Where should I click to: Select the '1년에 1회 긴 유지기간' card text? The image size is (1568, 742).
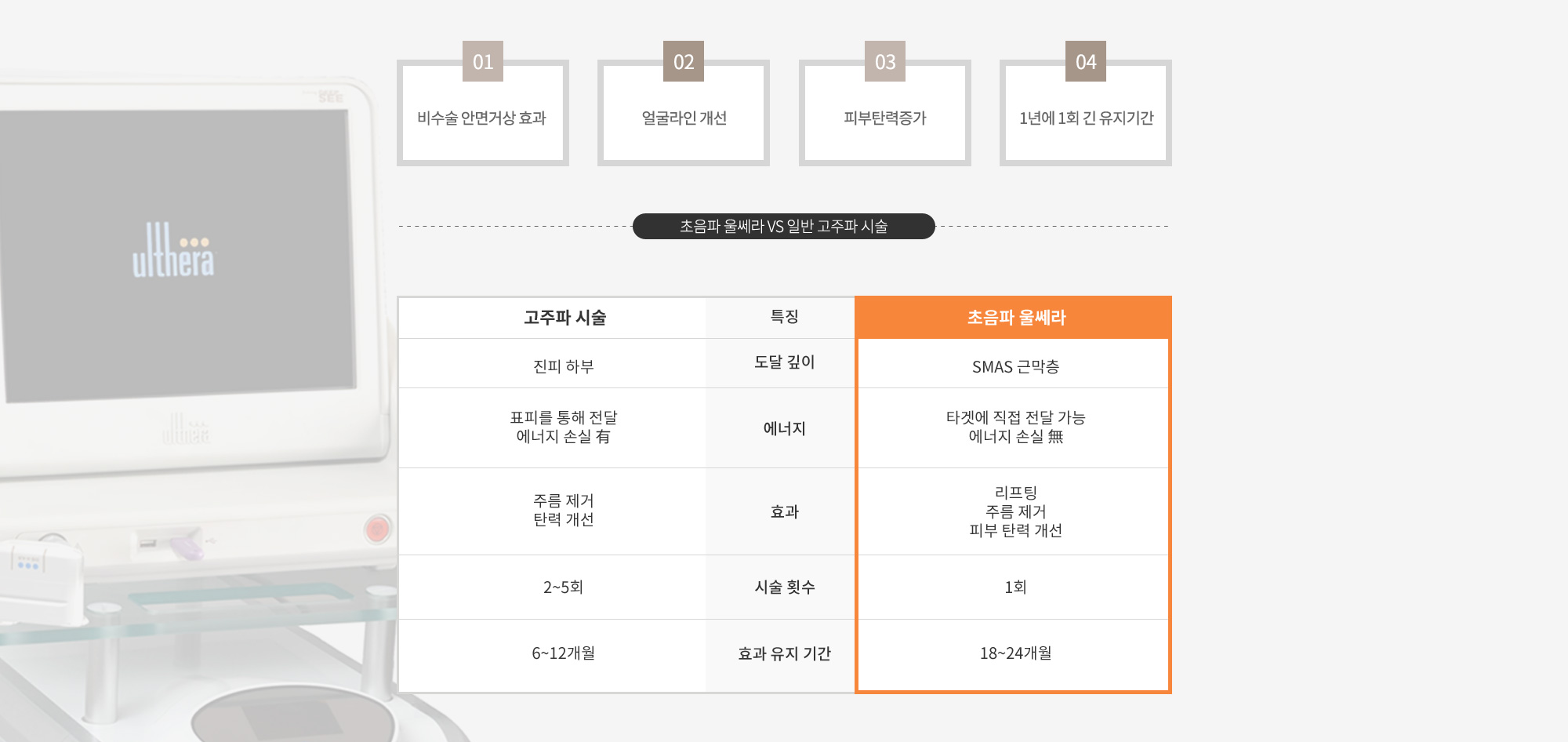coord(1086,118)
